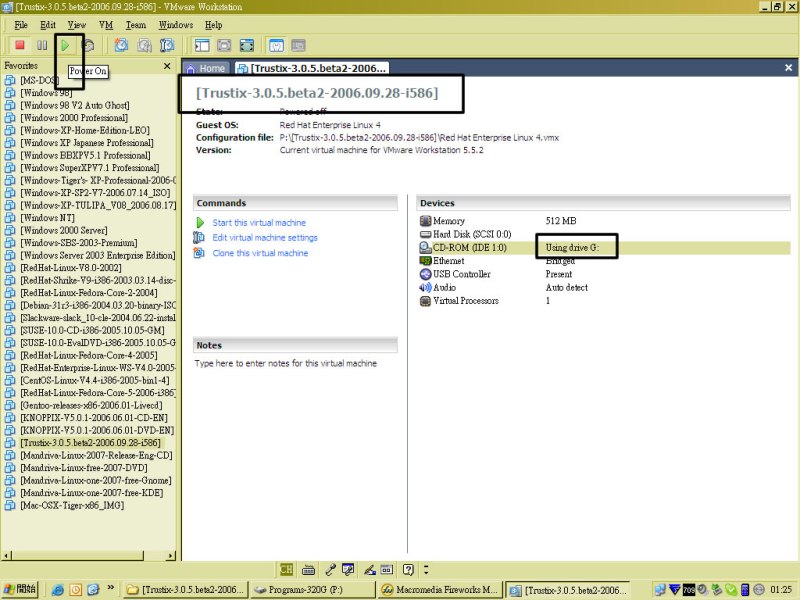Select [Gentoo-releases-x86-2006.01-Livecd] favorite
This screenshot has width=800, height=600.
click(x=91, y=405)
